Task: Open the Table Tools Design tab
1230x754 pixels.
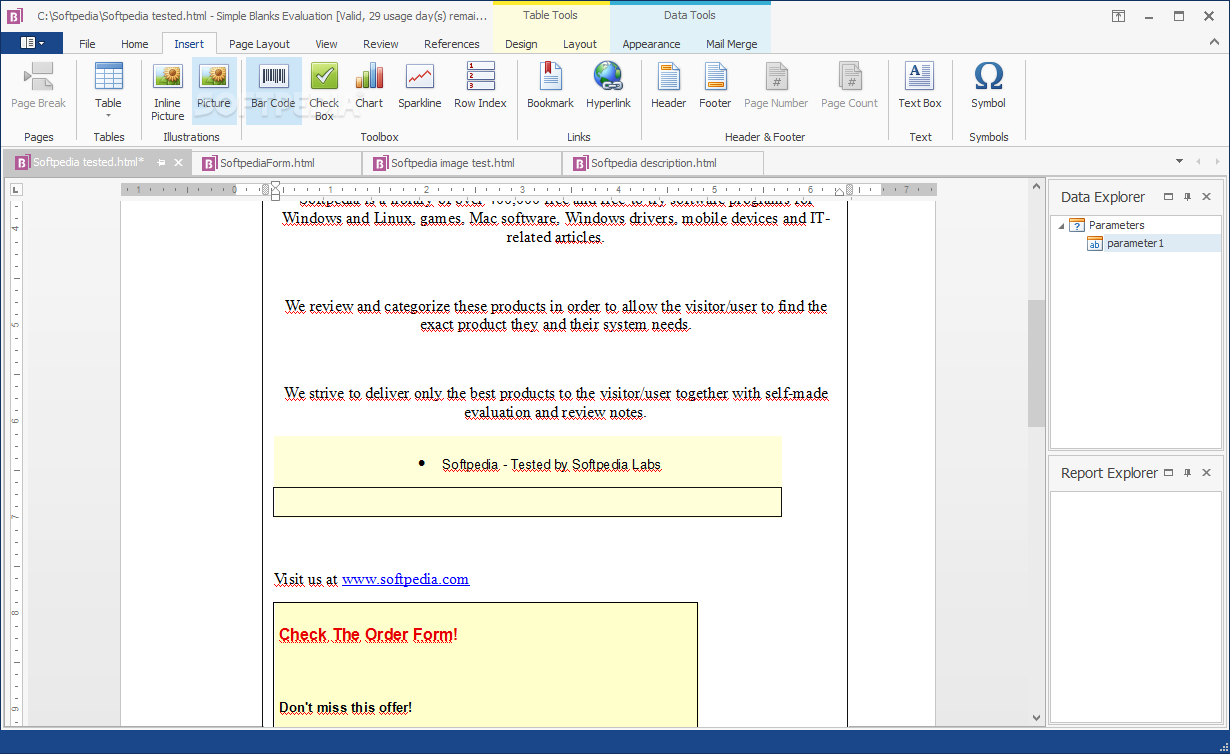Action: click(521, 44)
